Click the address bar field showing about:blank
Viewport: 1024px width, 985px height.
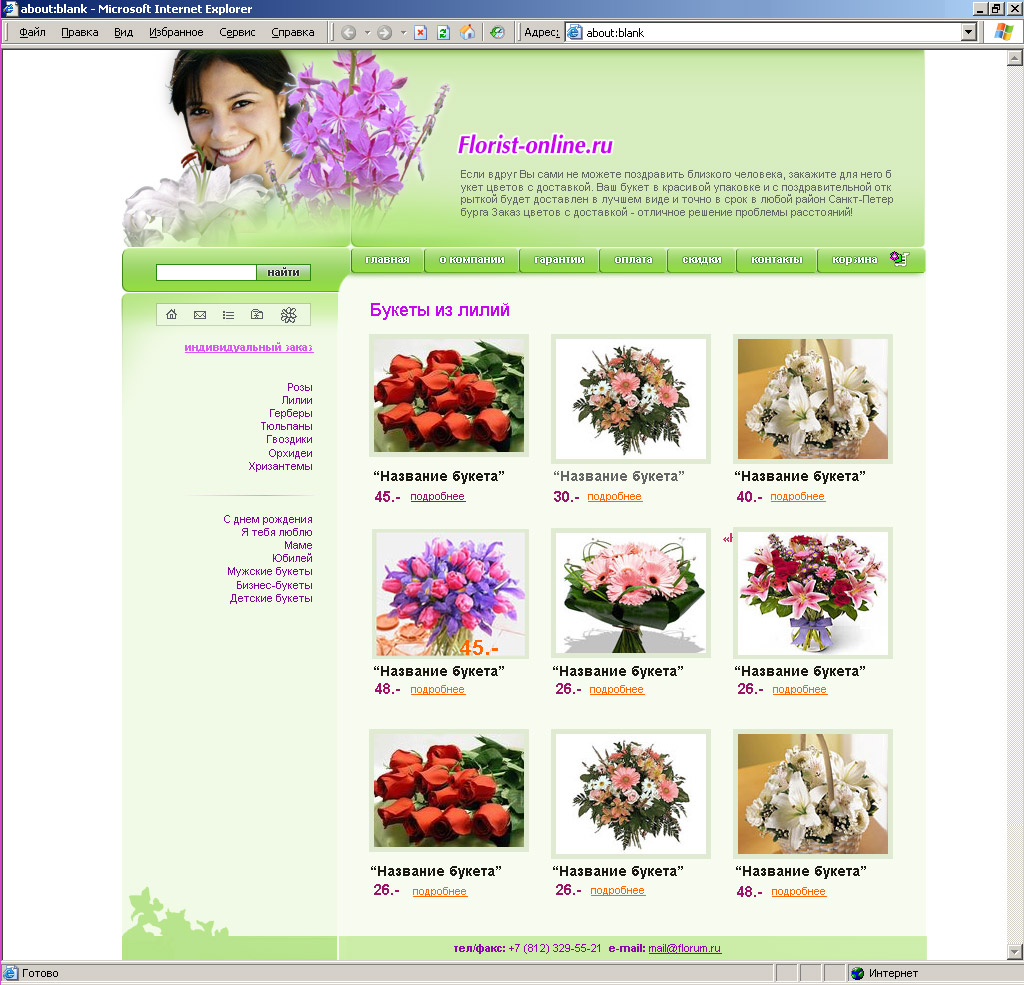pos(771,32)
